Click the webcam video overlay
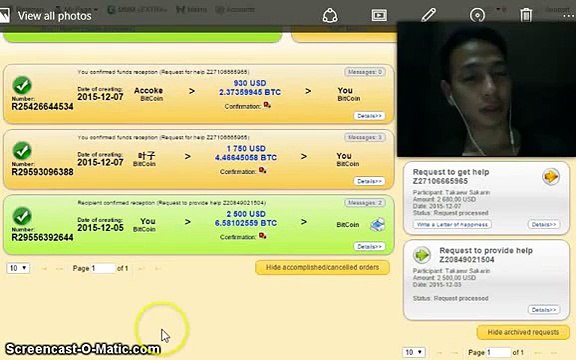Viewport: 576px width, 360px height. pos(486,89)
